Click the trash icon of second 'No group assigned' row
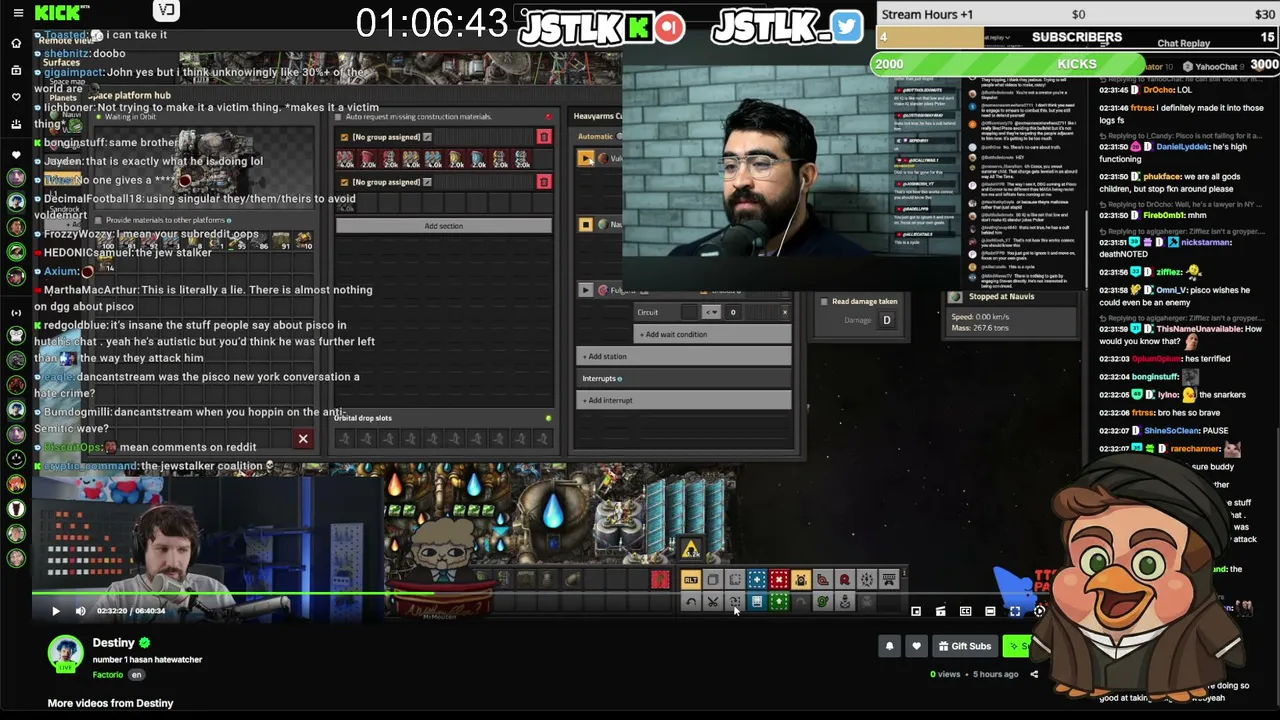Viewport: 1280px width, 720px height. click(544, 182)
